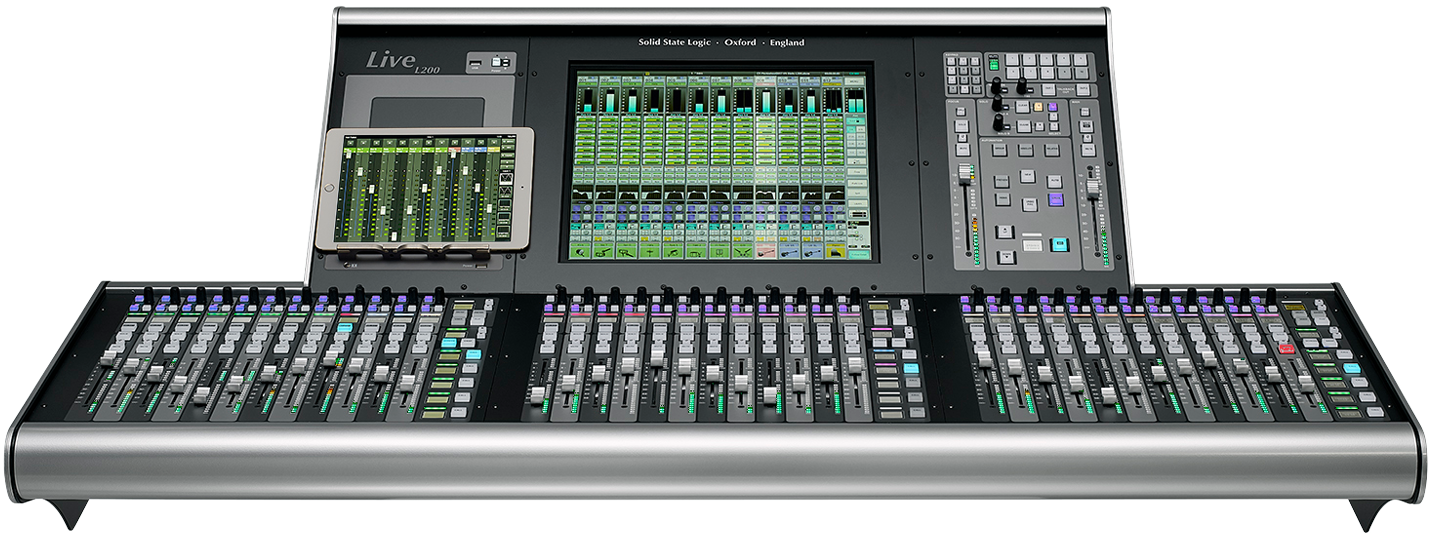Tap the pink guitar icon on the touchscreen
Image resolution: width=1438 pixels, height=541 pixels.
pyautogui.click(x=768, y=252)
